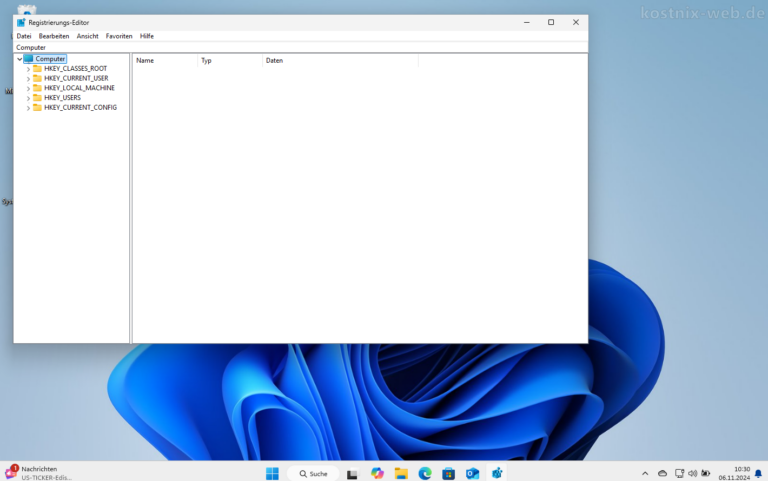The height and width of the screenshot is (481, 768).
Task: Open the Hilfe menu
Action: point(146,36)
